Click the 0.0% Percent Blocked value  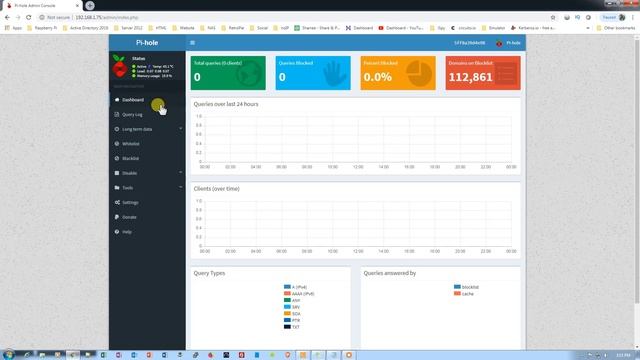pos(377,77)
